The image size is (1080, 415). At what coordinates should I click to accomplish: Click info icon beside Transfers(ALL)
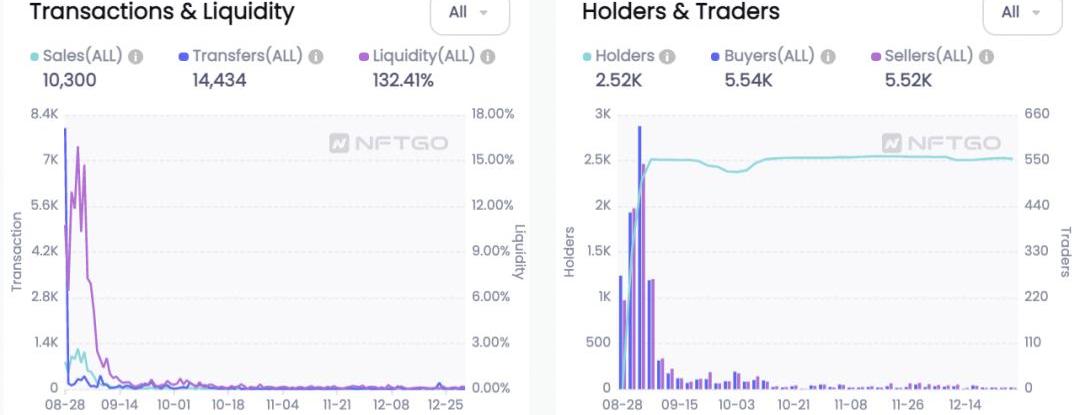(316, 57)
